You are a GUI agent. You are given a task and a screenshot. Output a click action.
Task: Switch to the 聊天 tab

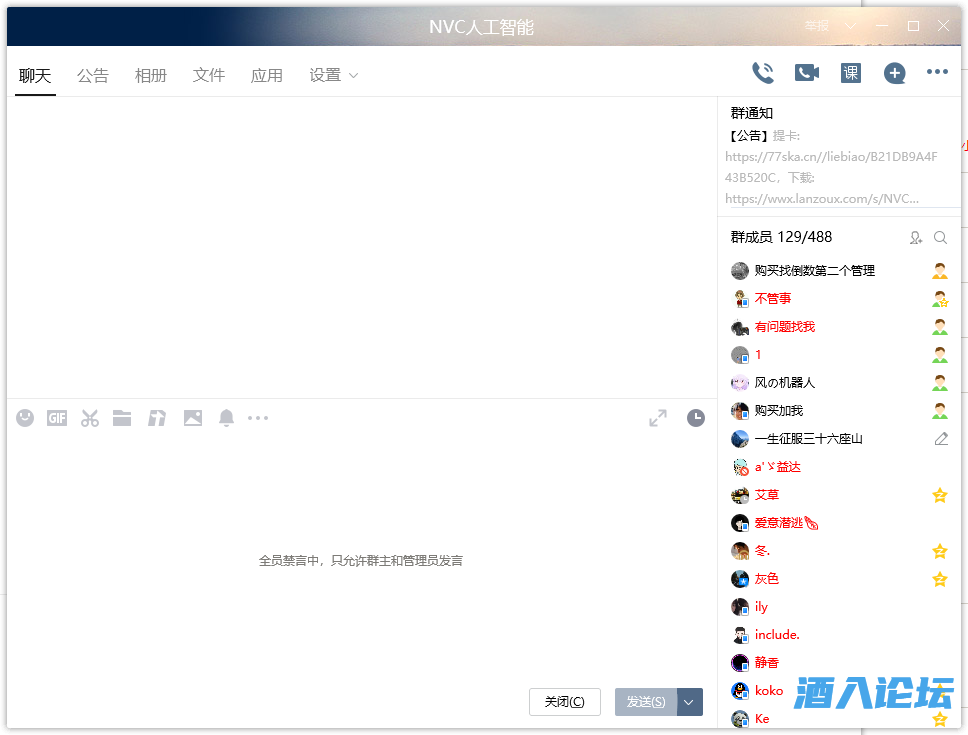pos(35,75)
